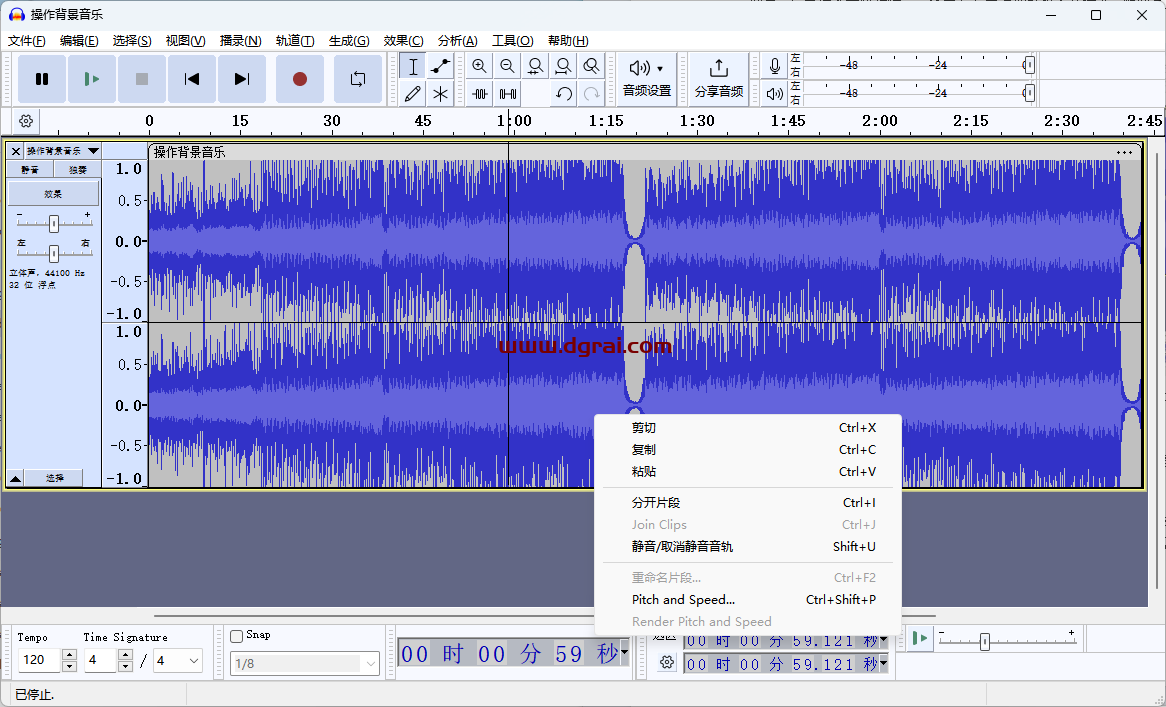Open selection toolbar gear settings
Image resolution: width=1166 pixels, height=707 pixels.
667,662
